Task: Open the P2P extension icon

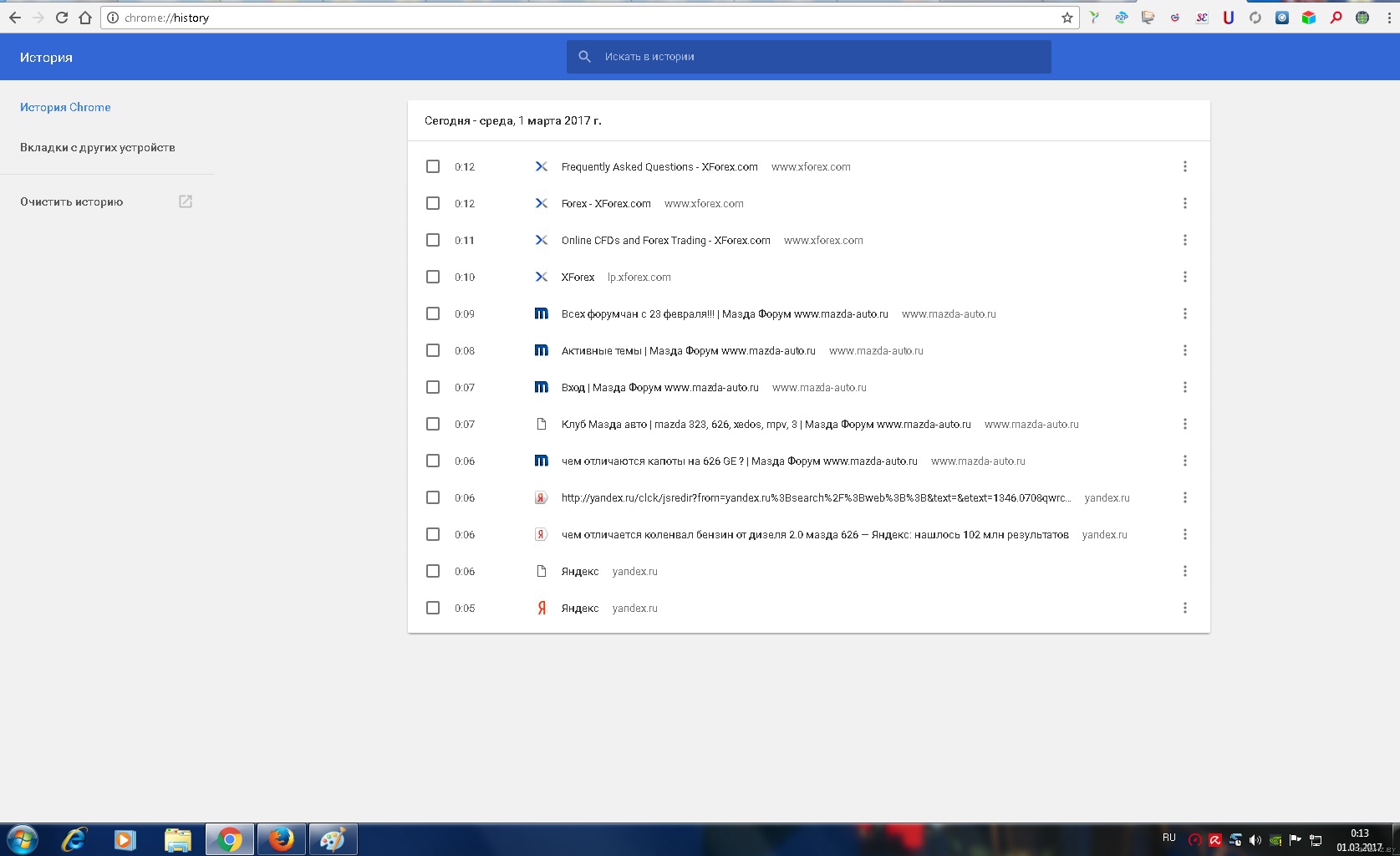Action: 1121,18
